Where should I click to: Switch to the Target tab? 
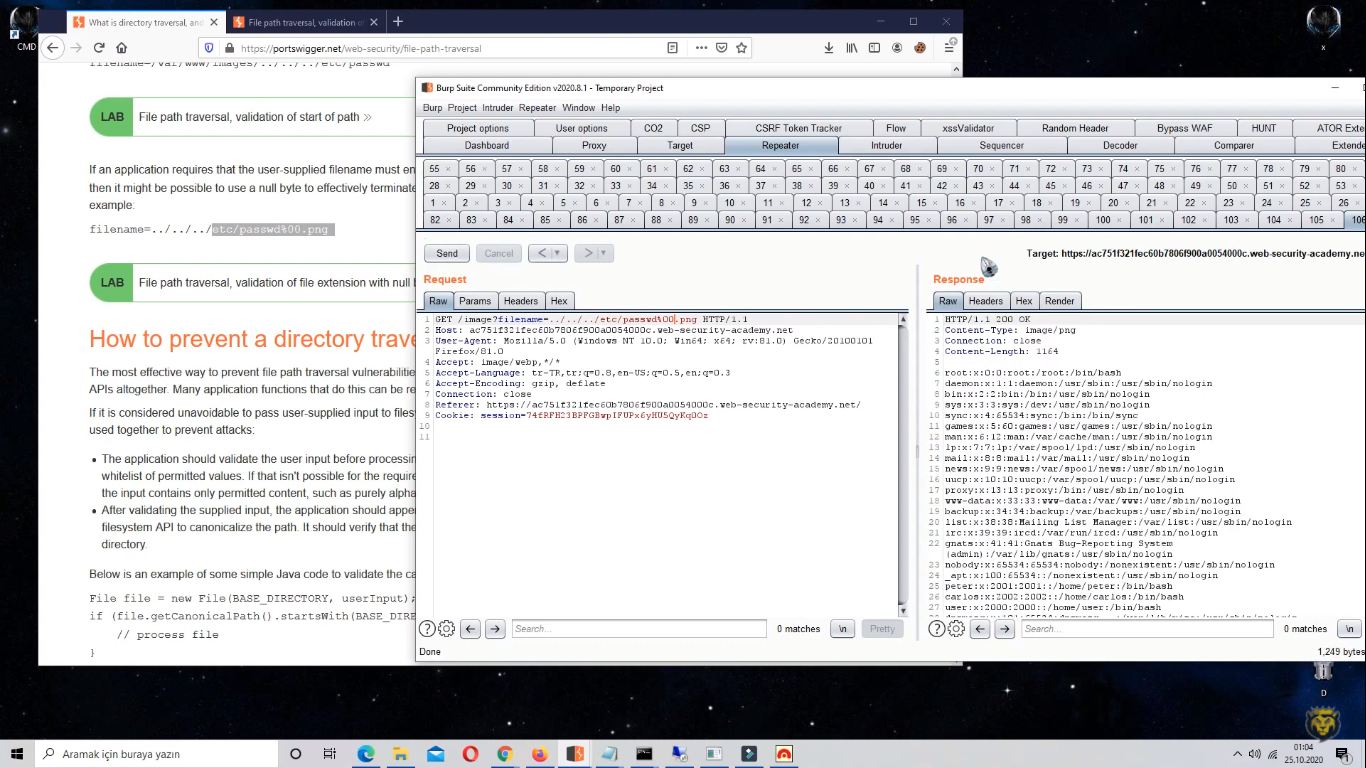pos(680,146)
